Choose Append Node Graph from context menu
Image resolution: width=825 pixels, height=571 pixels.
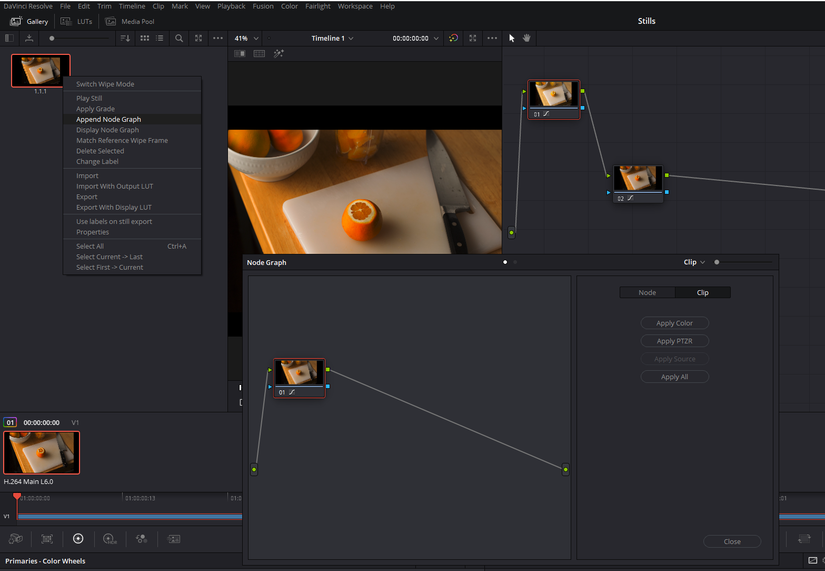click(108, 119)
